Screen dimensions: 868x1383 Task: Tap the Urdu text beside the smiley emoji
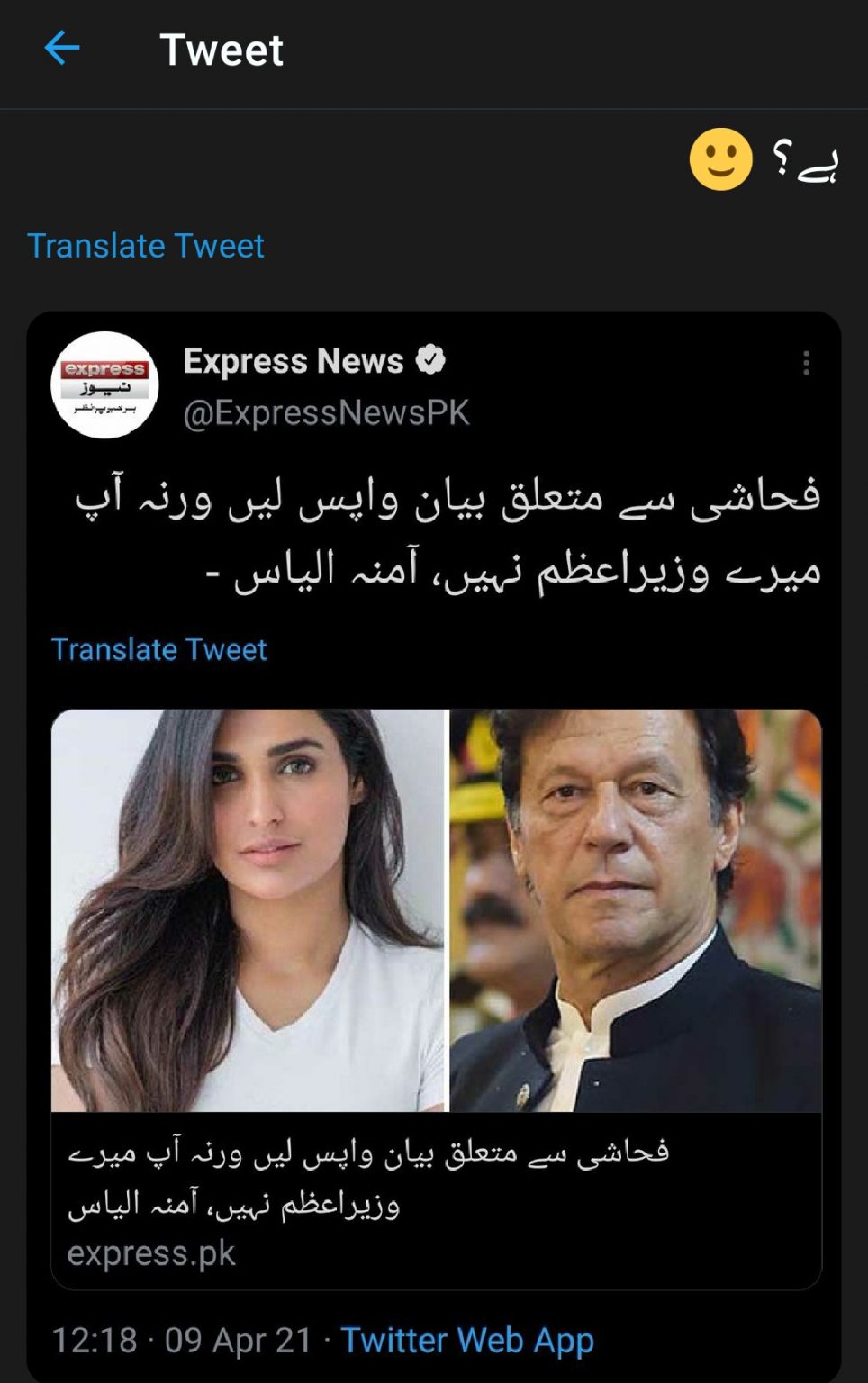(x=806, y=161)
